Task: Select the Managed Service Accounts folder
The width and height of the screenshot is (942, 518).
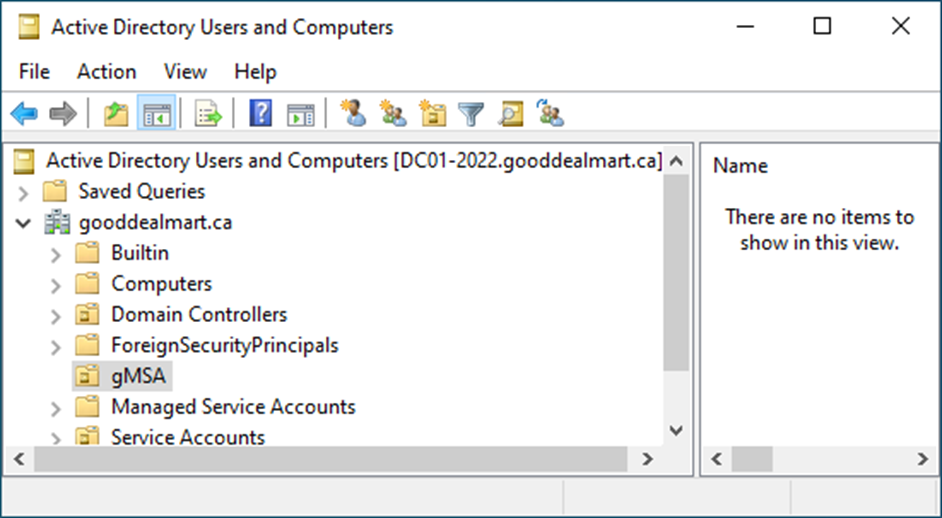Action: coord(233,407)
